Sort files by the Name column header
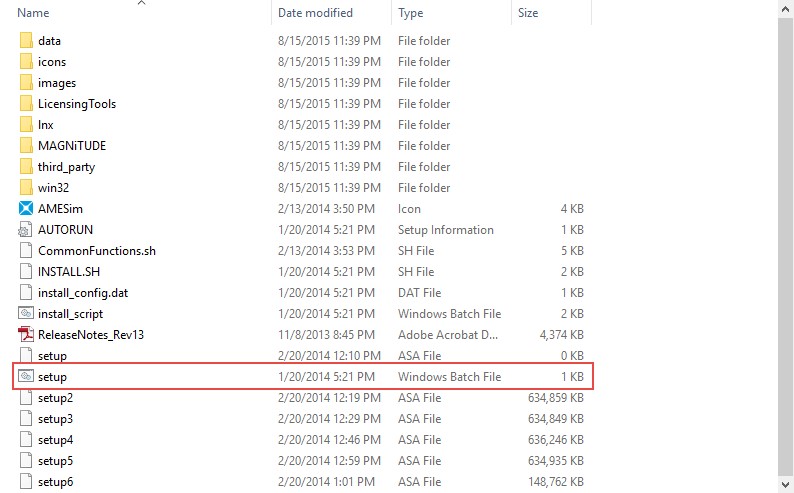This screenshot has height=493, width=794. (34, 13)
